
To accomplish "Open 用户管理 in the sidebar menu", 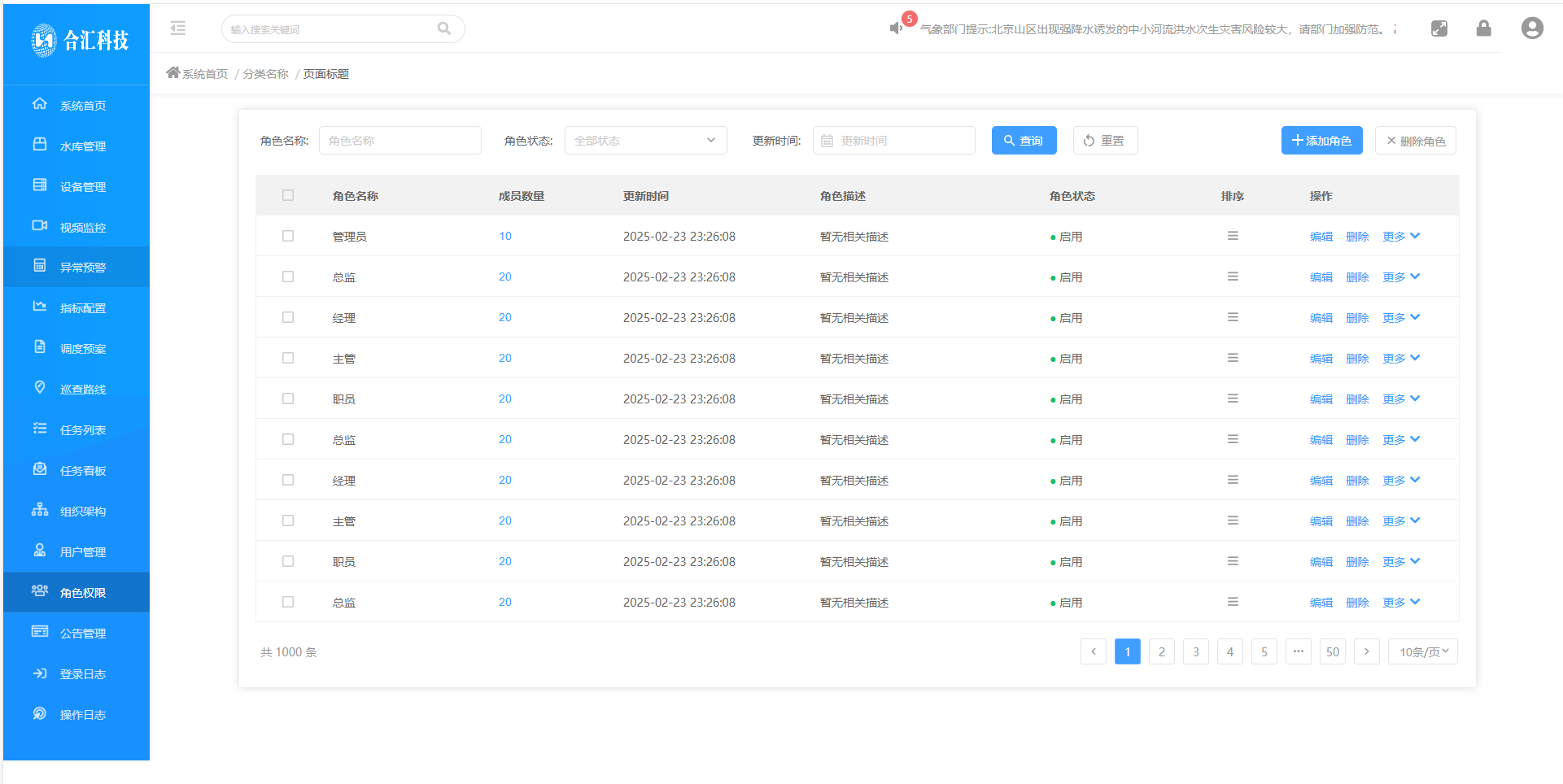I will pos(82,552).
